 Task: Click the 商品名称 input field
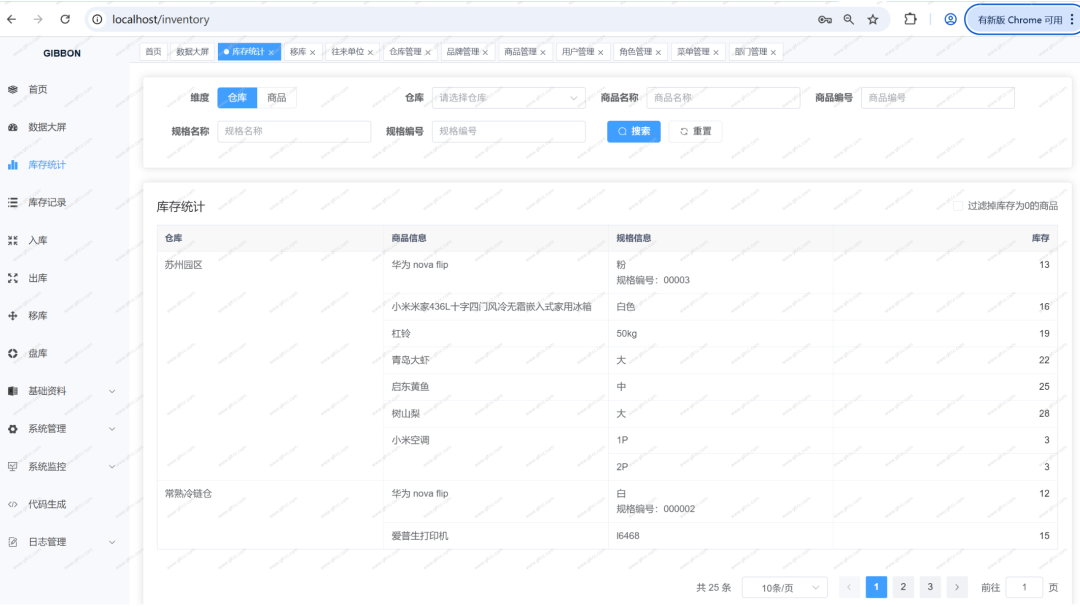click(723, 98)
